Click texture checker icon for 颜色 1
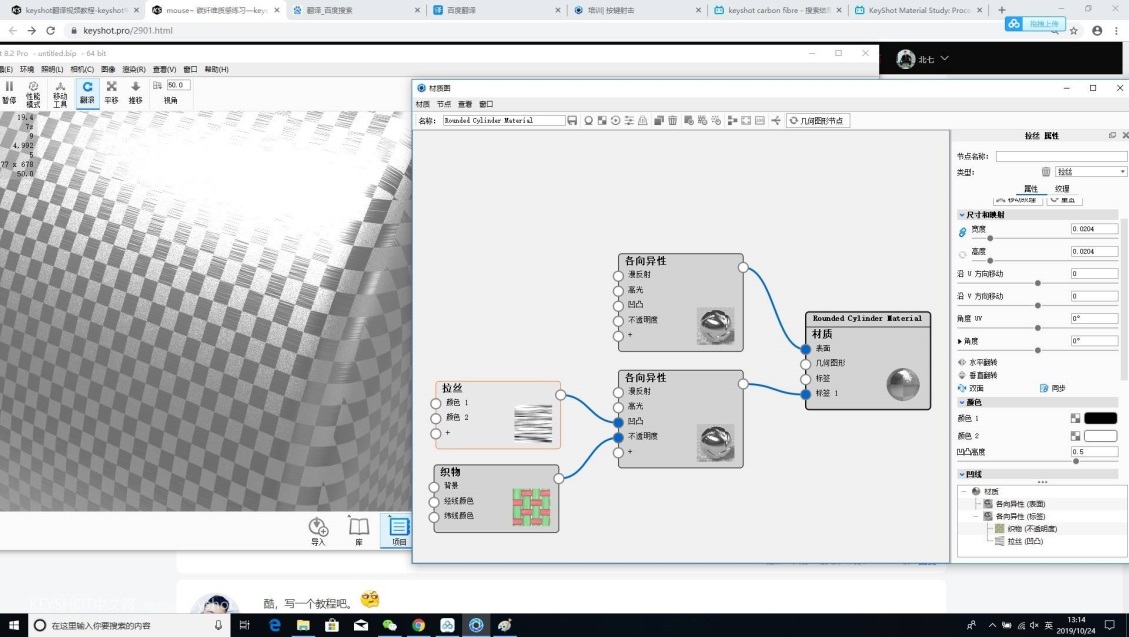 coord(1075,418)
